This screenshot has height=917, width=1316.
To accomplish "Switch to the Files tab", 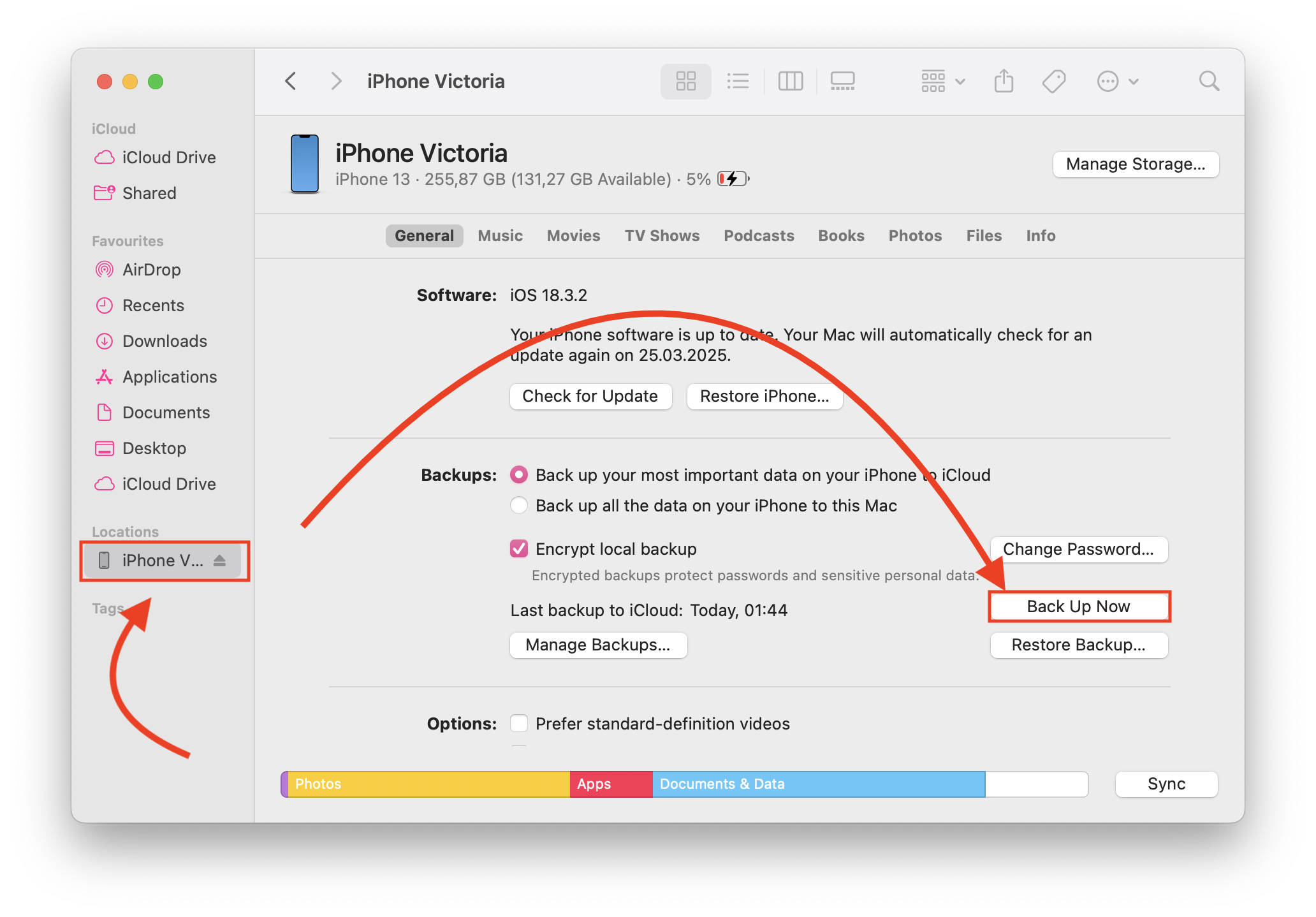I will (x=984, y=236).
